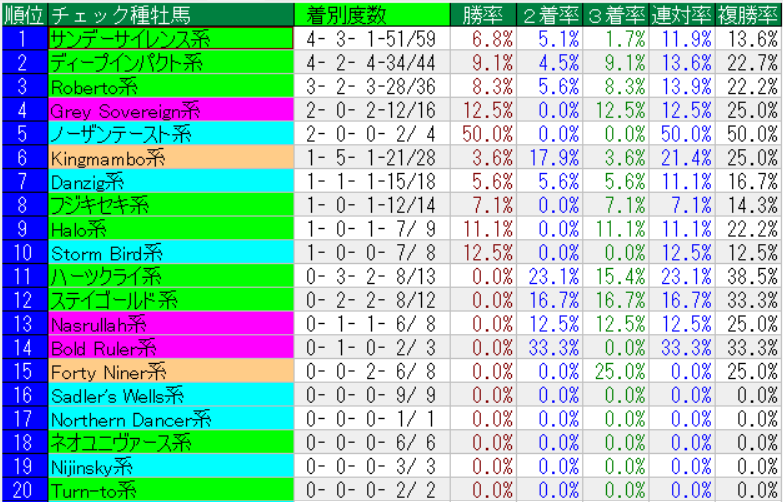Click the 2着率 column header
The image size is (783, 502).
tap(549, 14)
